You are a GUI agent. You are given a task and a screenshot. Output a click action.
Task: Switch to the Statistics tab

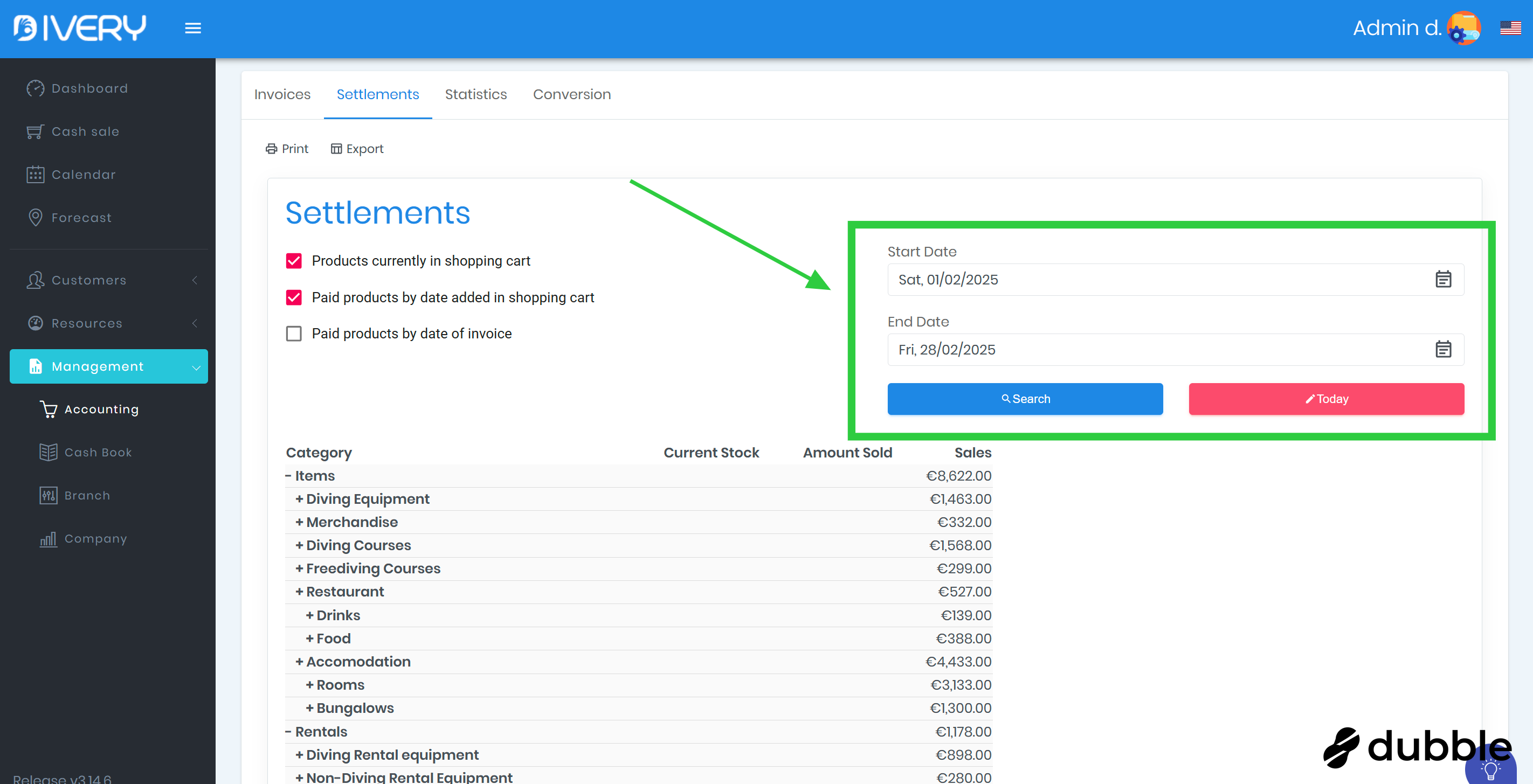point(475,95)
